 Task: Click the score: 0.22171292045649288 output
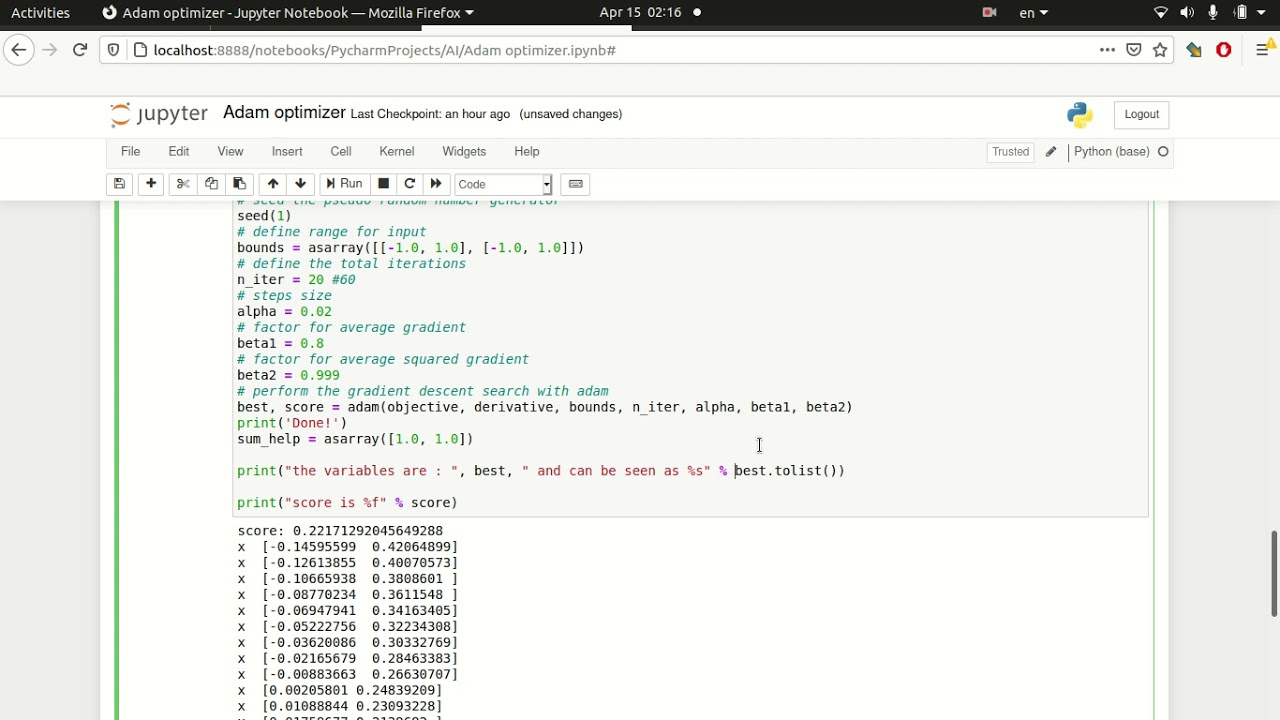tap(340, 531)
